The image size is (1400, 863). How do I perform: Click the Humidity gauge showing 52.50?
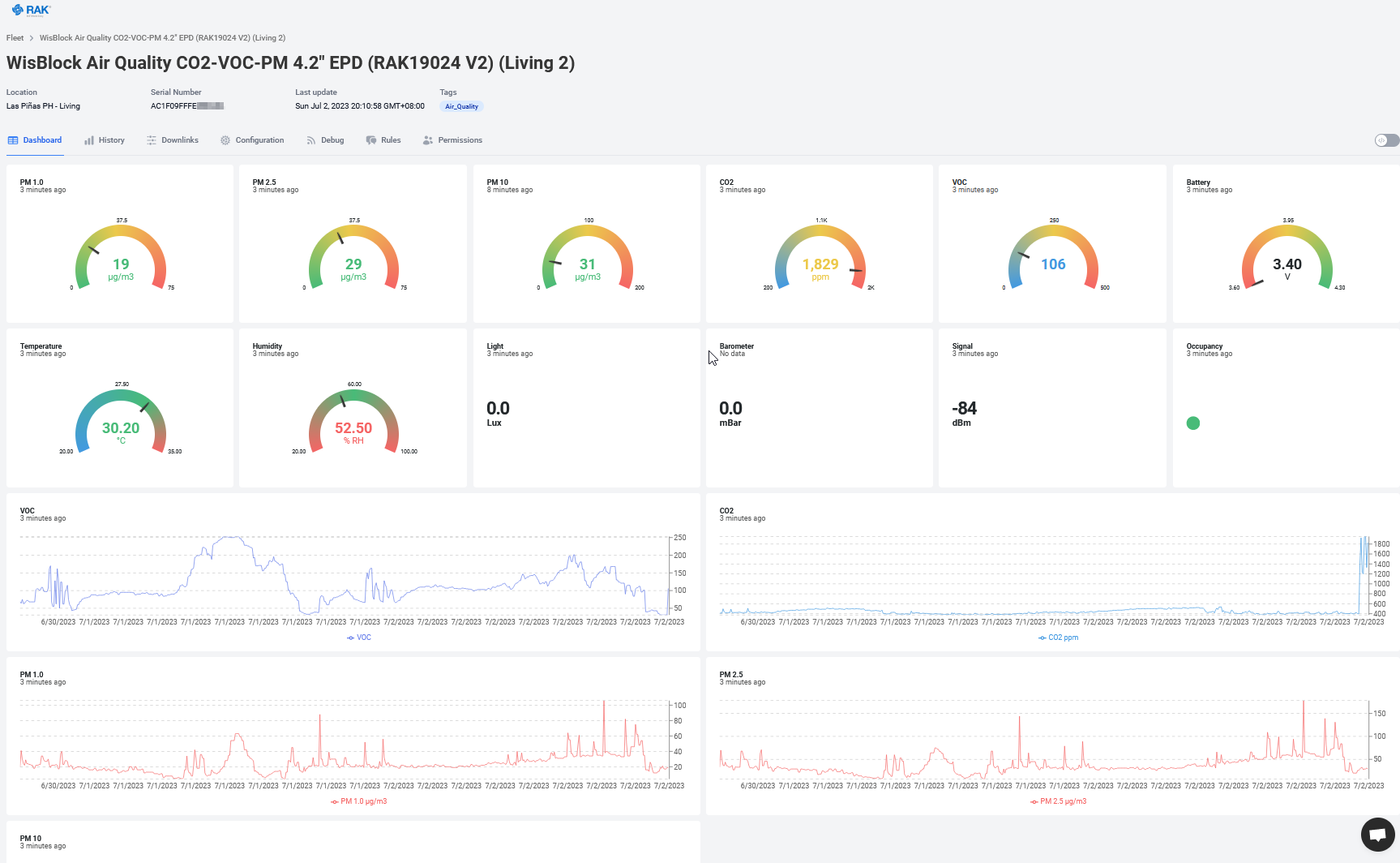[x=353, y=421]
